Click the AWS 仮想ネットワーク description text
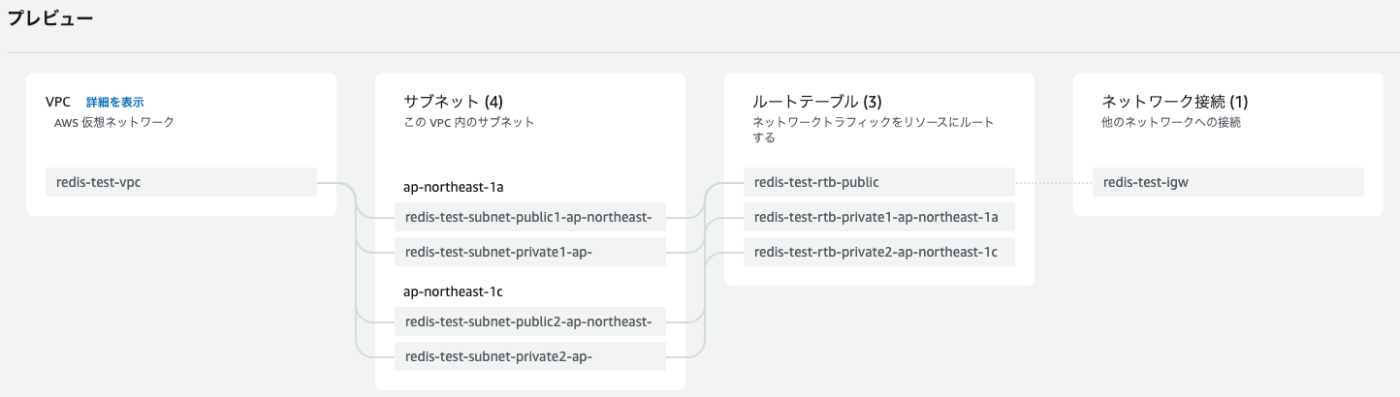 (114, 122)
